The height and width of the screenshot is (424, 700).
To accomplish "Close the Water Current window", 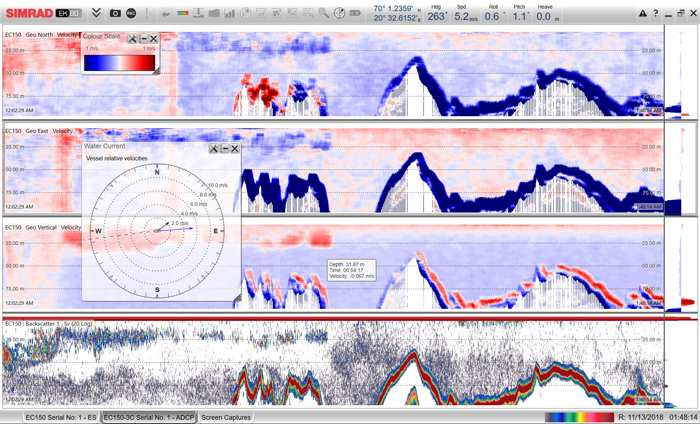I will [x=235, y=149].
